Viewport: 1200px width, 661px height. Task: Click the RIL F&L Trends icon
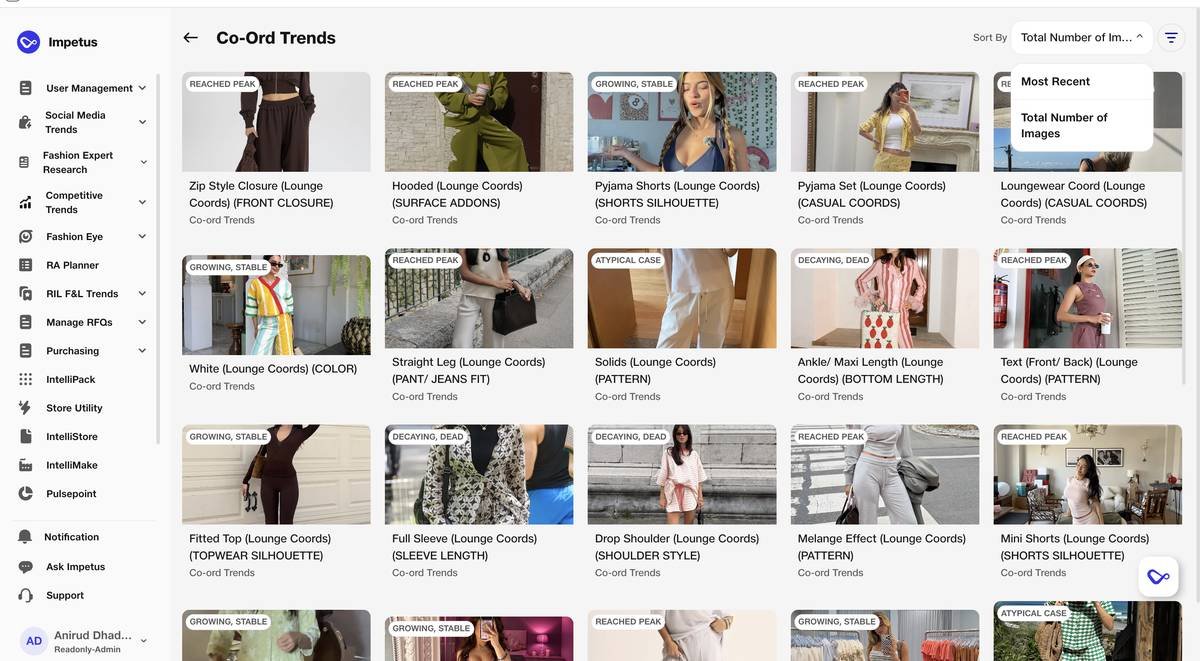click(25, 294)
